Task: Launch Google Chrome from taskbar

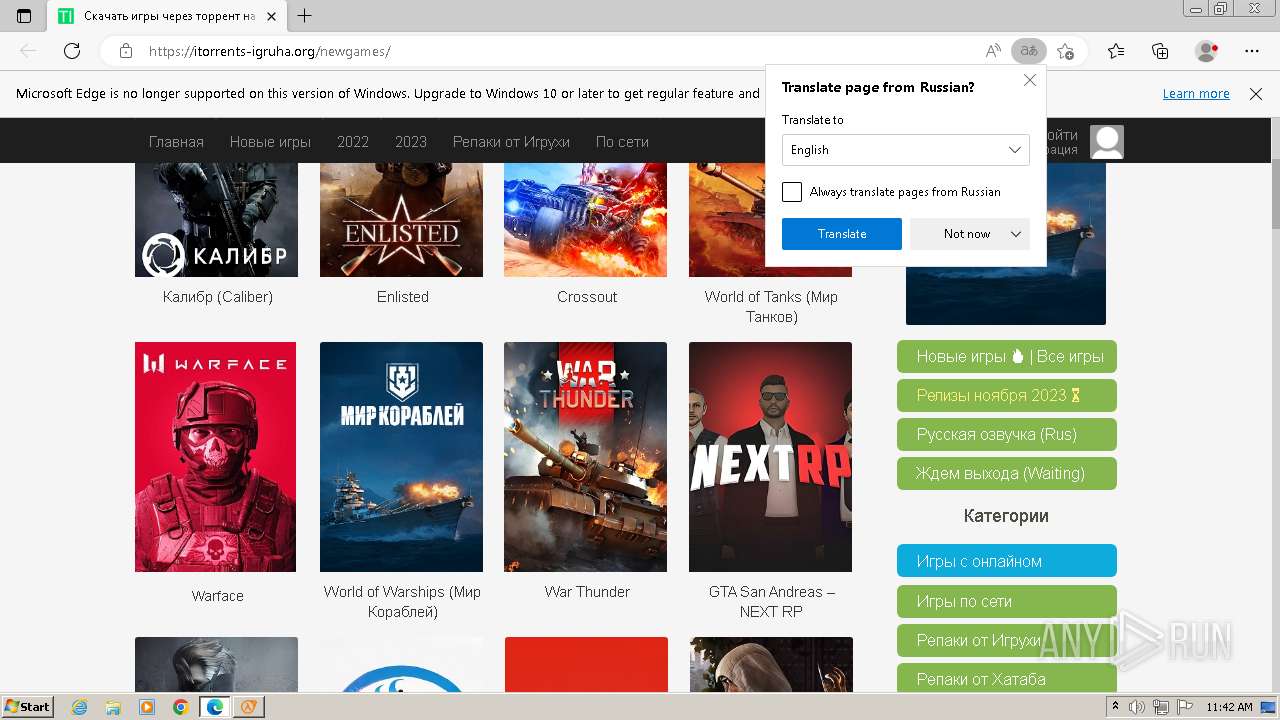Action: tap(180, 707)
